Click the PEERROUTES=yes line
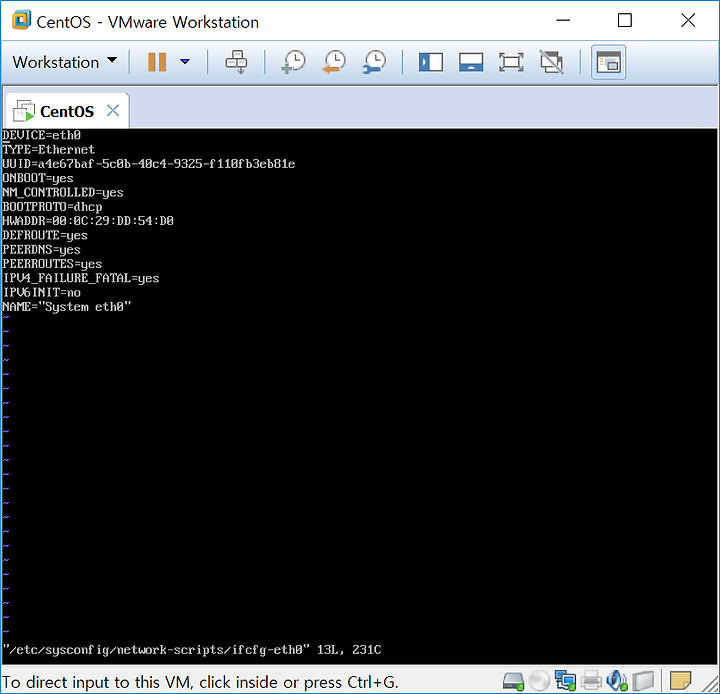The width and height of the screenshot is (720, 694). click(52, 264)
